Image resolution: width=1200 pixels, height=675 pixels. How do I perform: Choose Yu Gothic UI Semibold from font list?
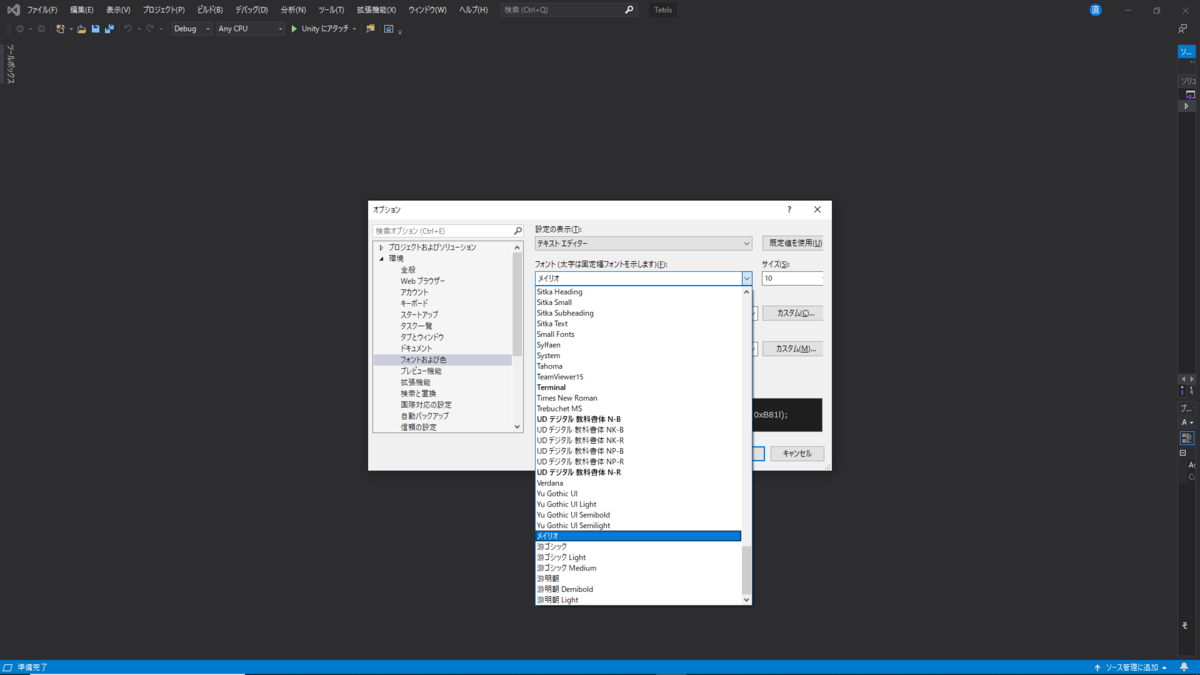point(638,515)
